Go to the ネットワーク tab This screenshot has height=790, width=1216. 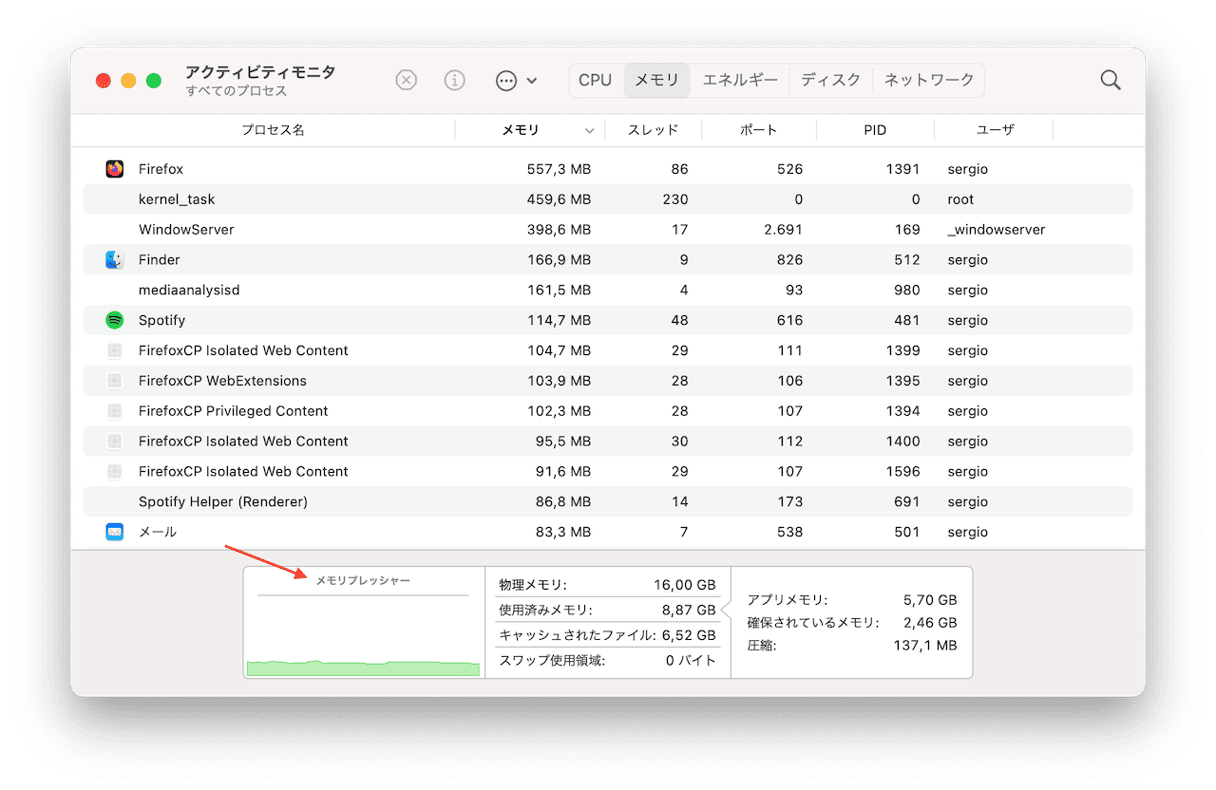click(x=929, y=81)
